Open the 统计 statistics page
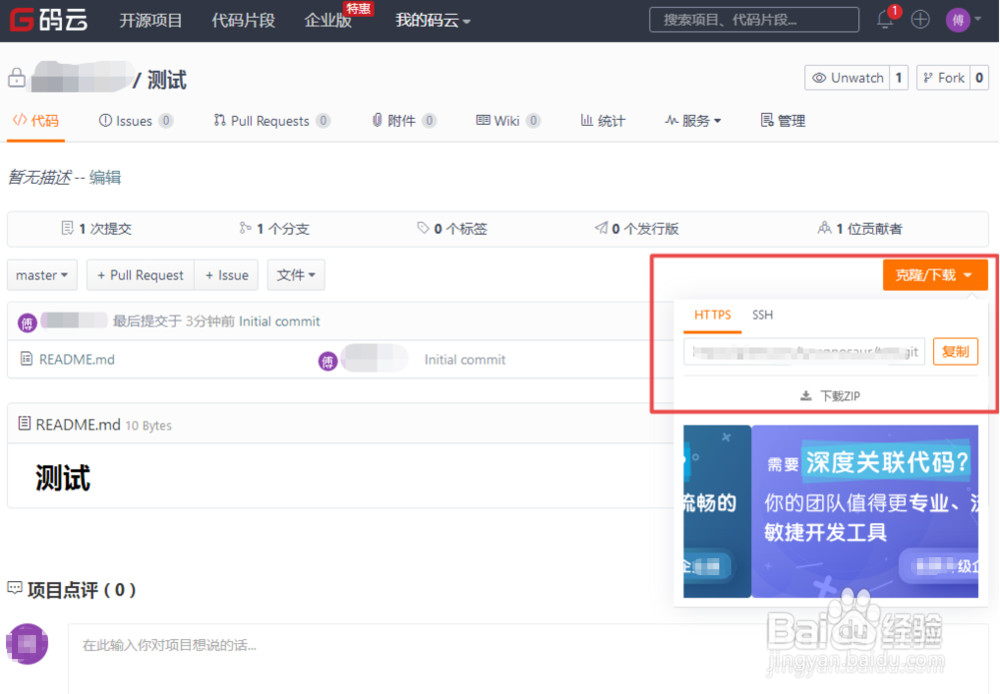This screenshot has height=694, width=1000. [602, 120]
